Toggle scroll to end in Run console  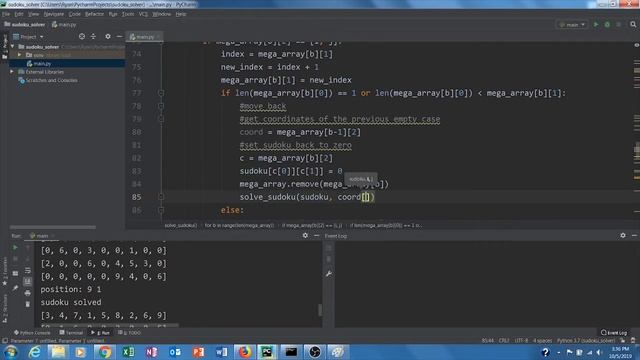click(28, 282)
